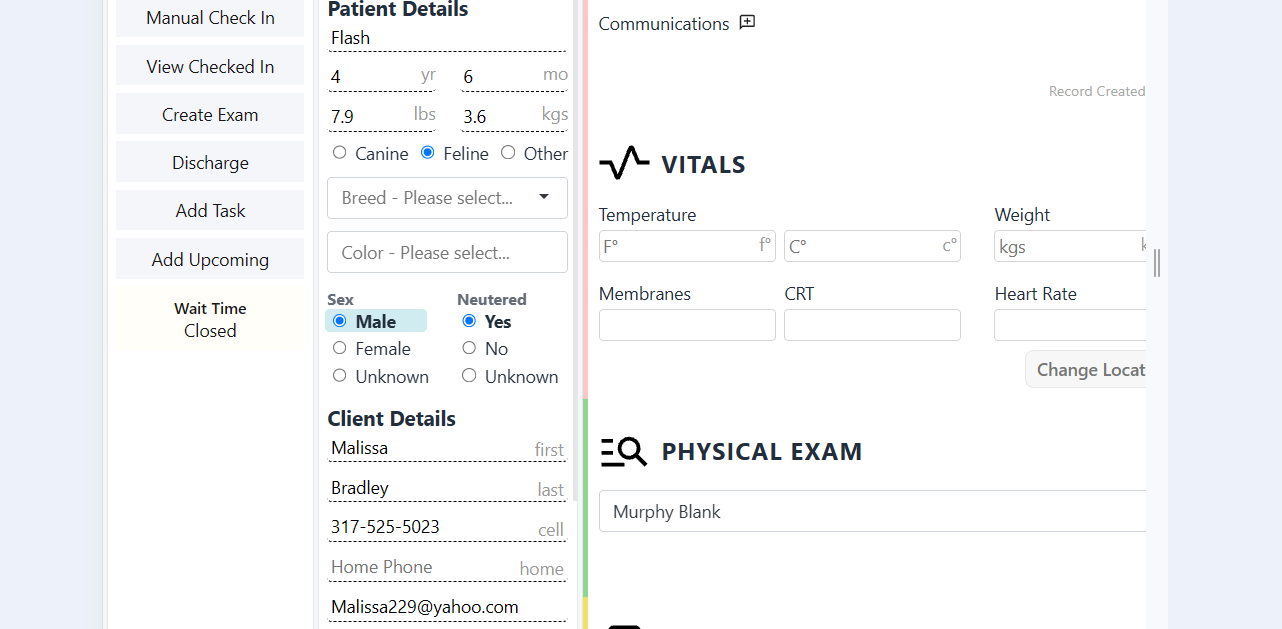Click the Change Location button
The image size is (1282, 629).
pyautogui.click(x=1086, y=369)
